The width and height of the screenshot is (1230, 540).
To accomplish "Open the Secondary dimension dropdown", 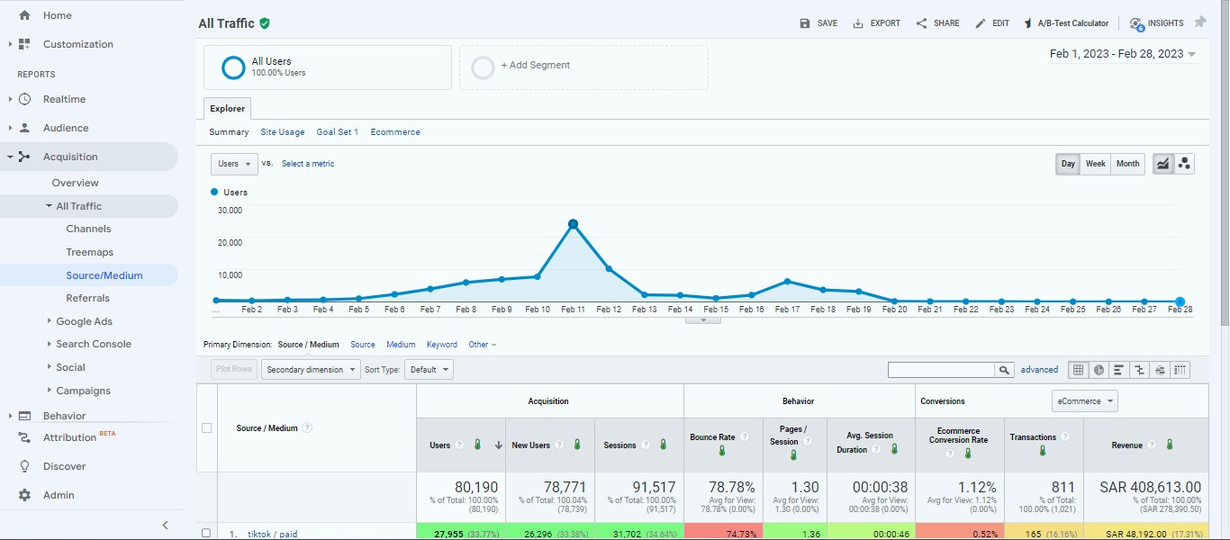I will coord(310,370).
